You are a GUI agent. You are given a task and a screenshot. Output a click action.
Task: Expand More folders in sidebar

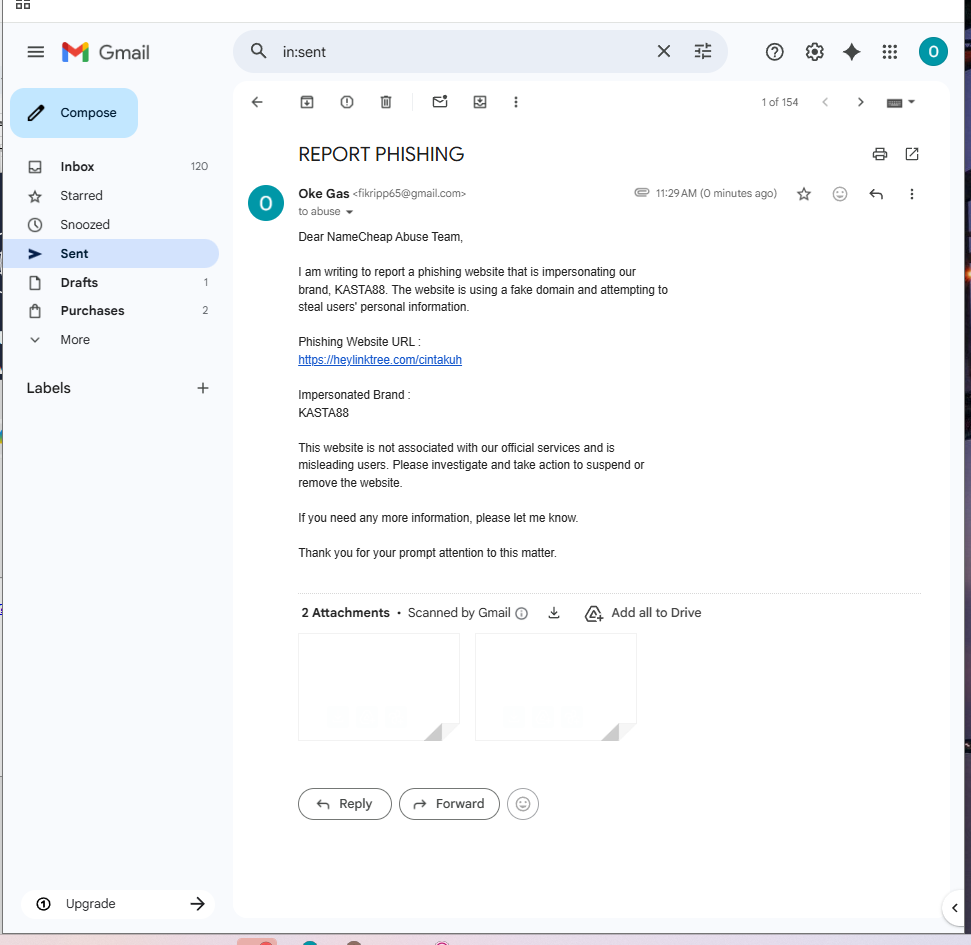74,340
